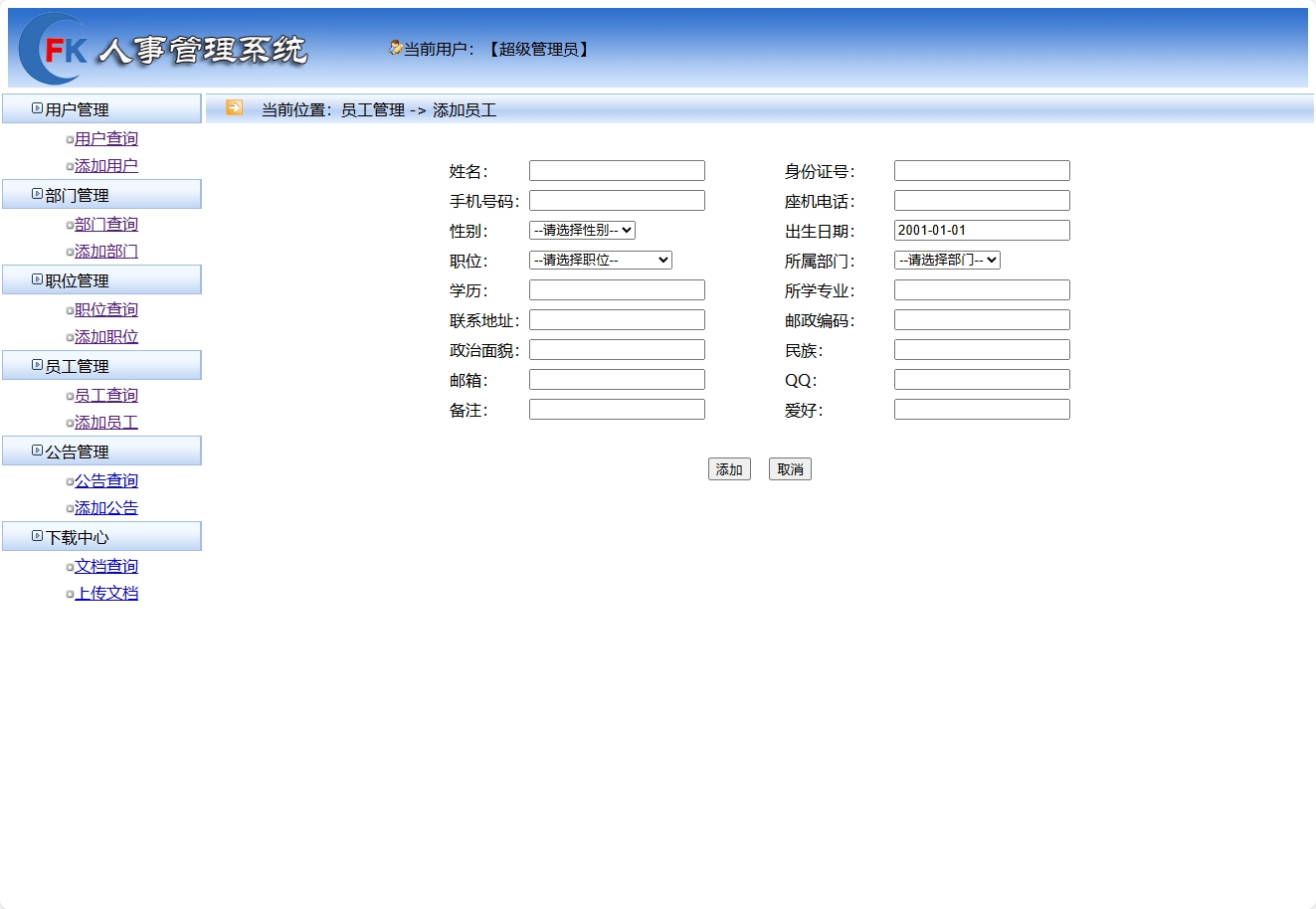
Task: Open the 公告查询 link
Action: (x=106, y=480)
